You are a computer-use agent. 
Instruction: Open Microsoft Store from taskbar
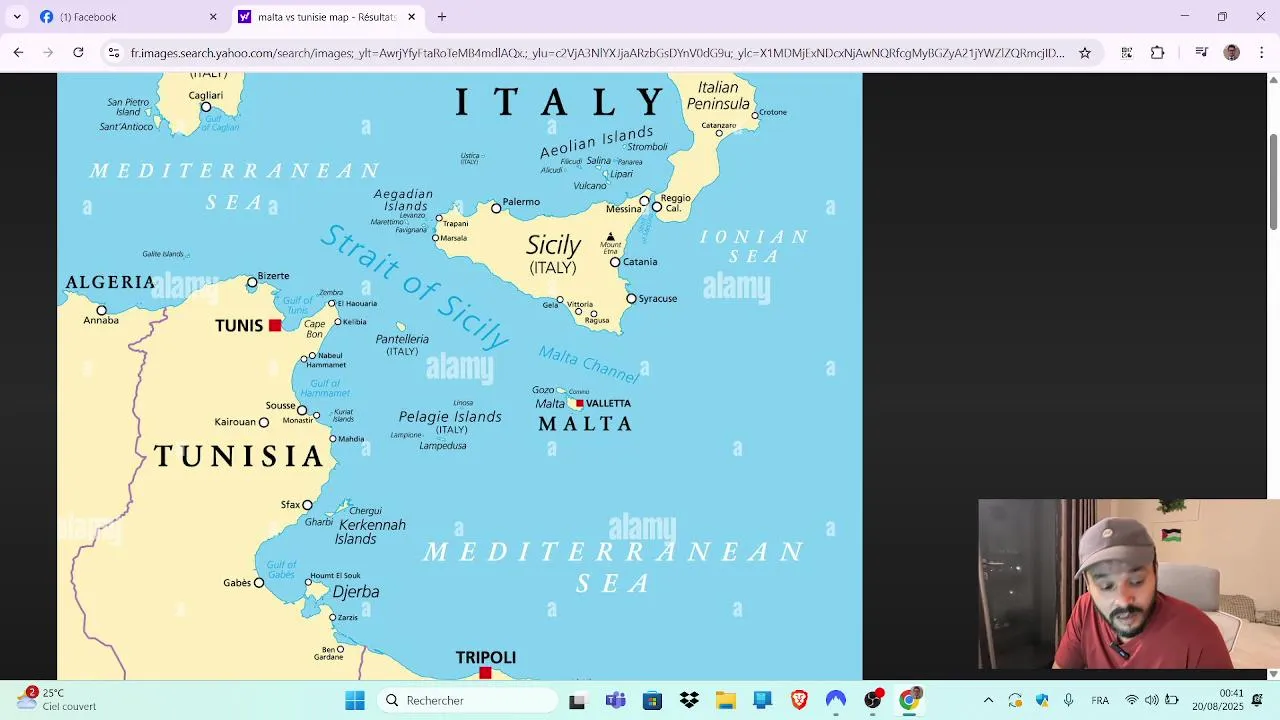(652, 700)
